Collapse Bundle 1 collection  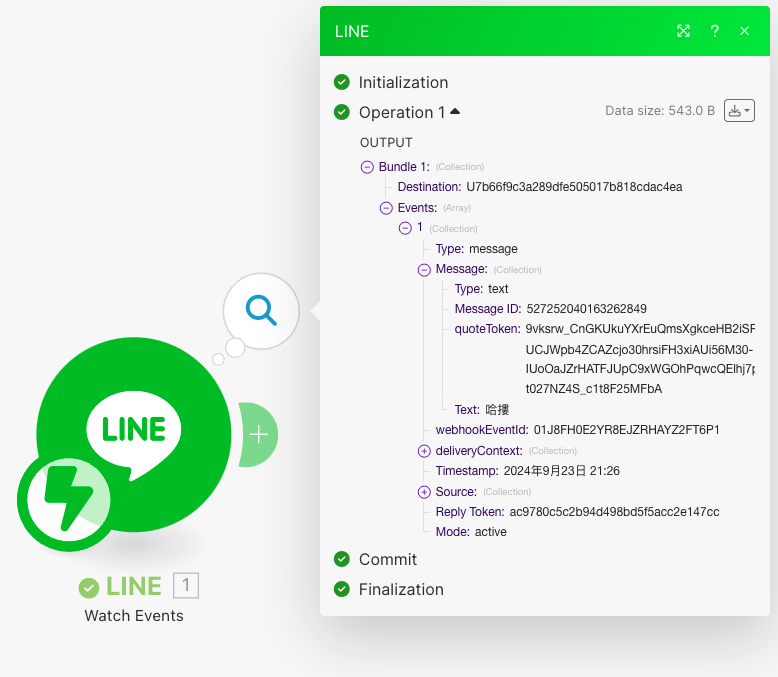tap(367, 167)
